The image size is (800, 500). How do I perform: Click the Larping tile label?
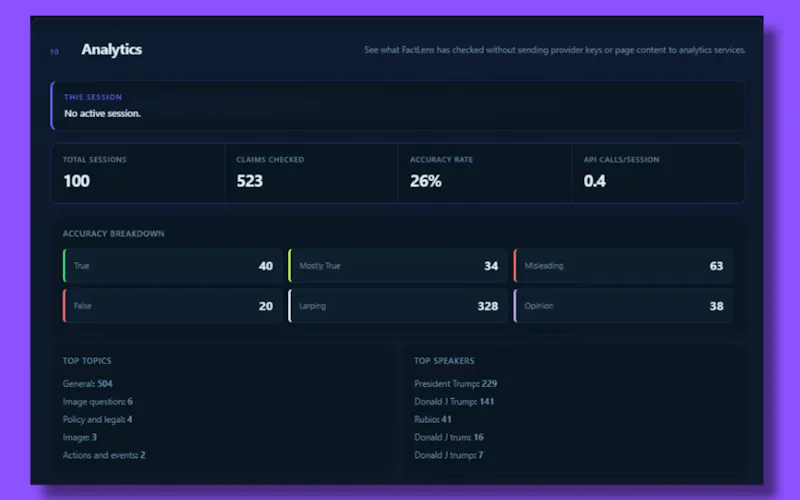point(312,306)
